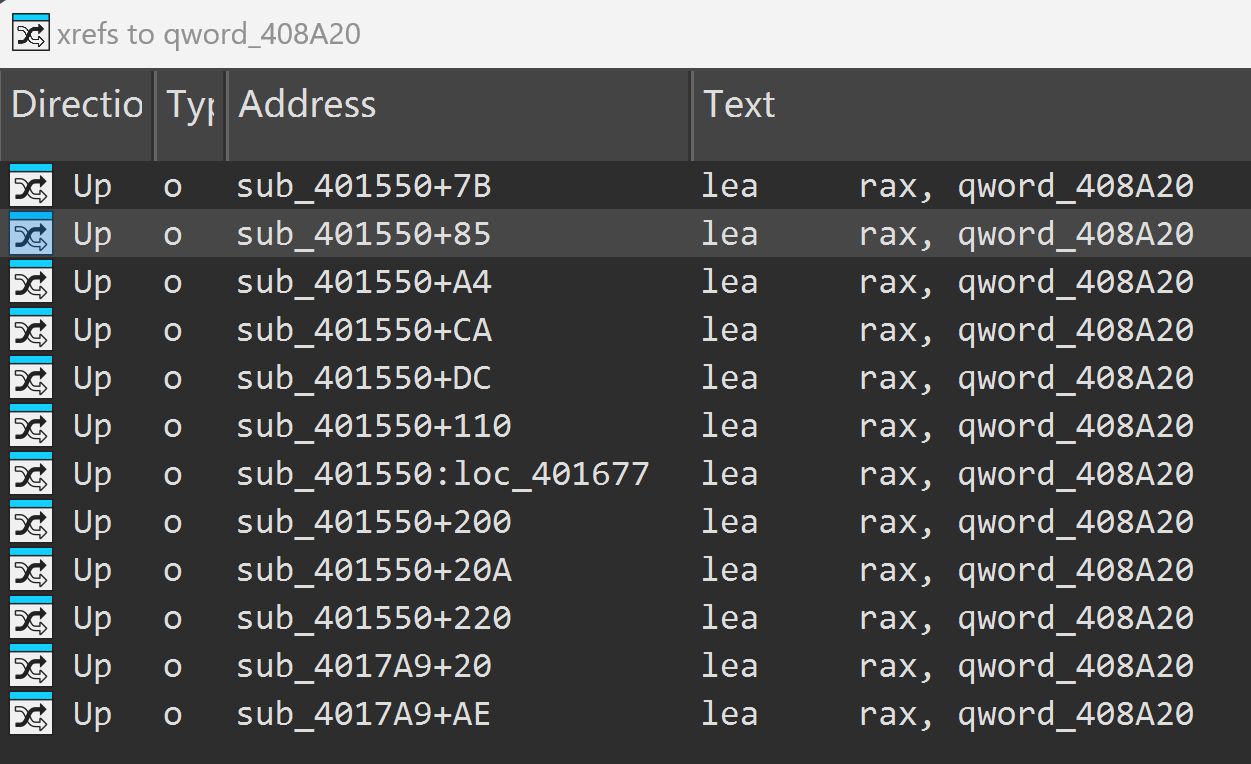Click the xref icon beside sub_401550+A4
The height and width of the screenshot is (764, 1251).
tap(31, 283)
